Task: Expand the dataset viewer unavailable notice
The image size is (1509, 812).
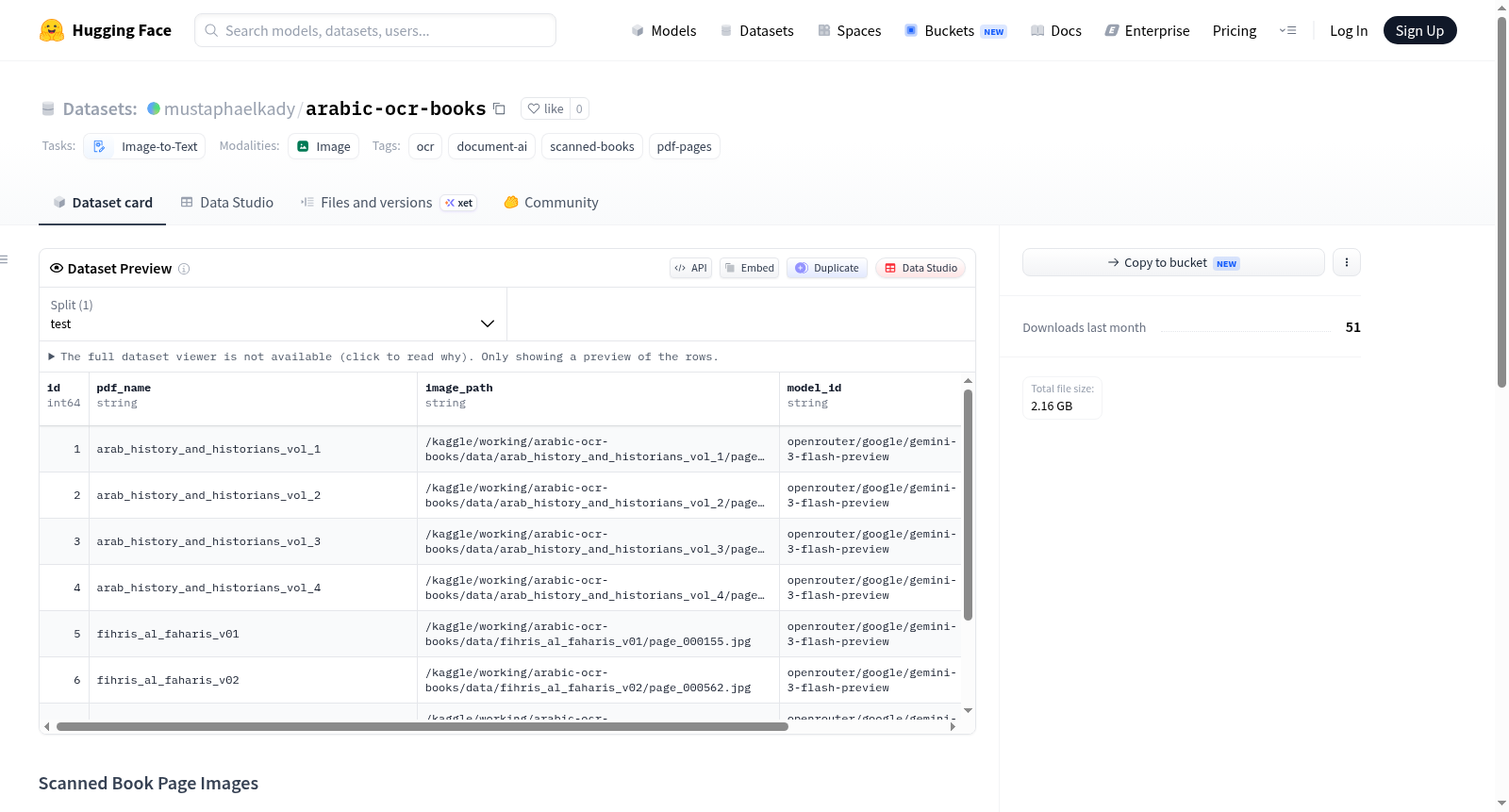Action: pos(384,356)
